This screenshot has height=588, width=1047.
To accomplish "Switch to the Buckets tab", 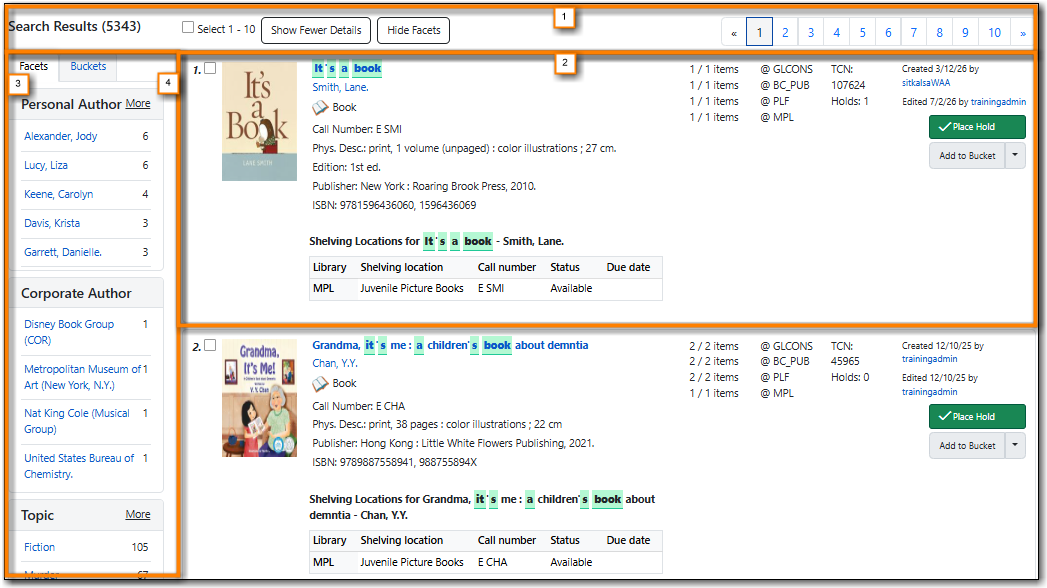I will (x=88, y=66).
